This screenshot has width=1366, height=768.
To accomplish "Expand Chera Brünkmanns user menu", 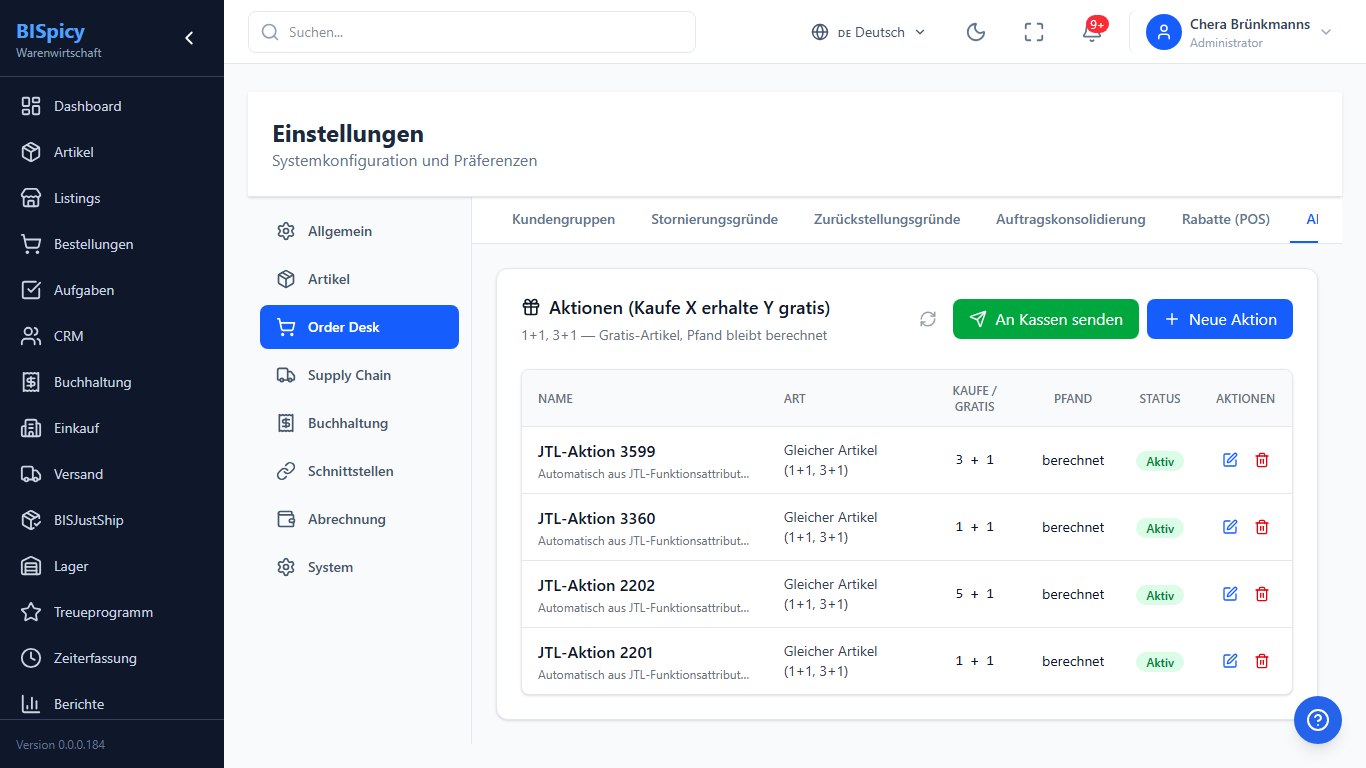I will point(1240,32).
